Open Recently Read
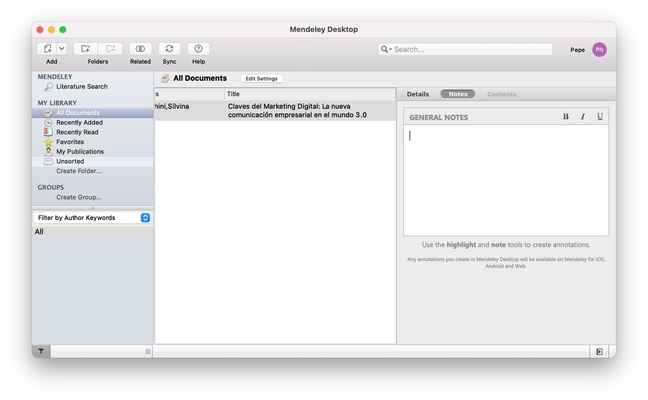Viewport: 648px width, 400px height. point(77,132)
